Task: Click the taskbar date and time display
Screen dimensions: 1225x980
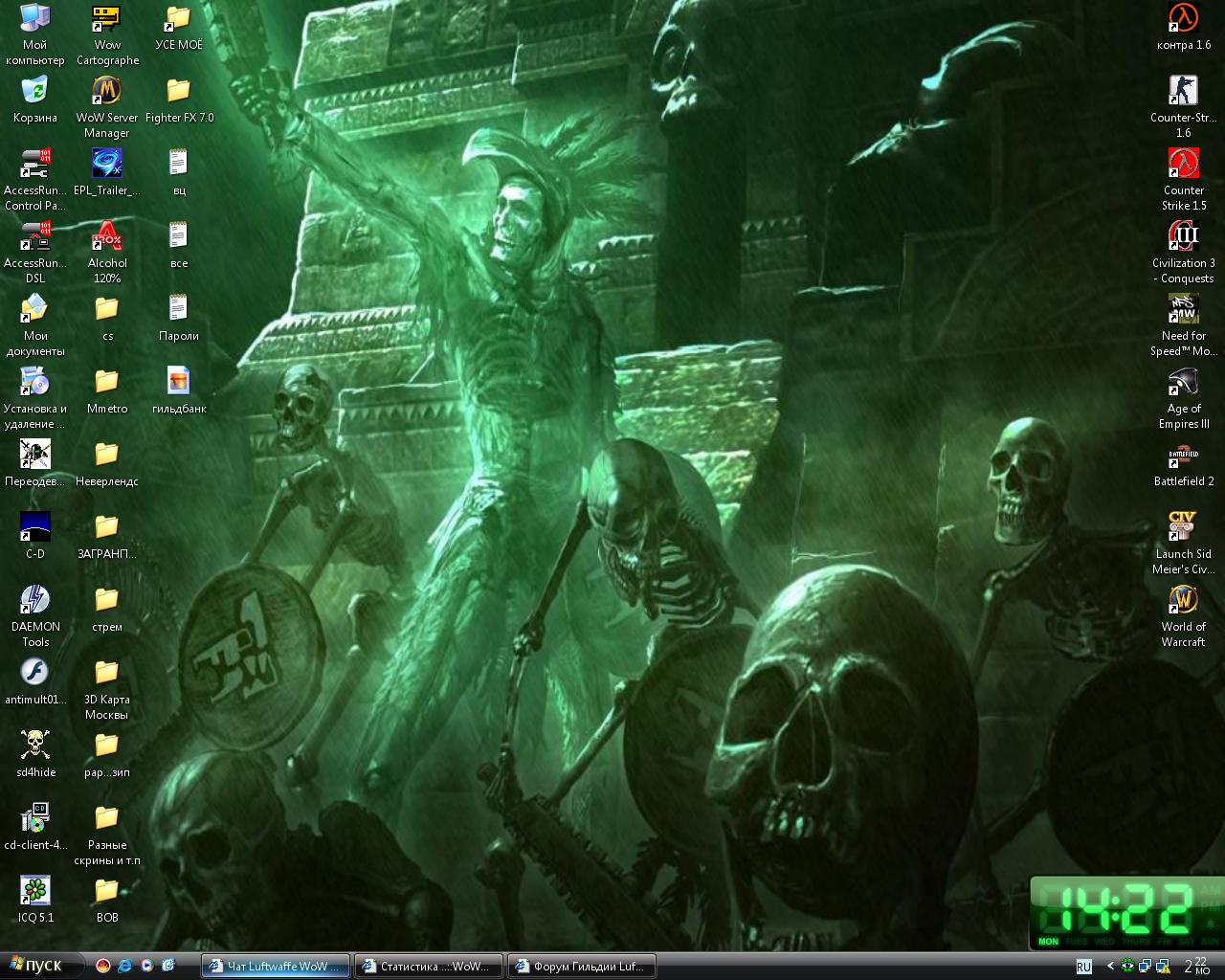Action: pos(1197,966)
